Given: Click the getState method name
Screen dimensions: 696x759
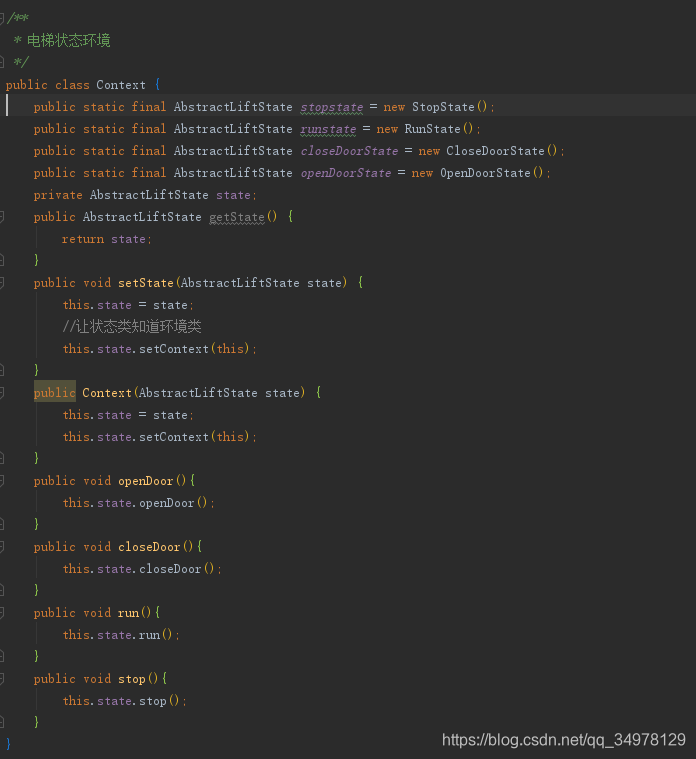Looking at the screenshot, I should point(237,217).
